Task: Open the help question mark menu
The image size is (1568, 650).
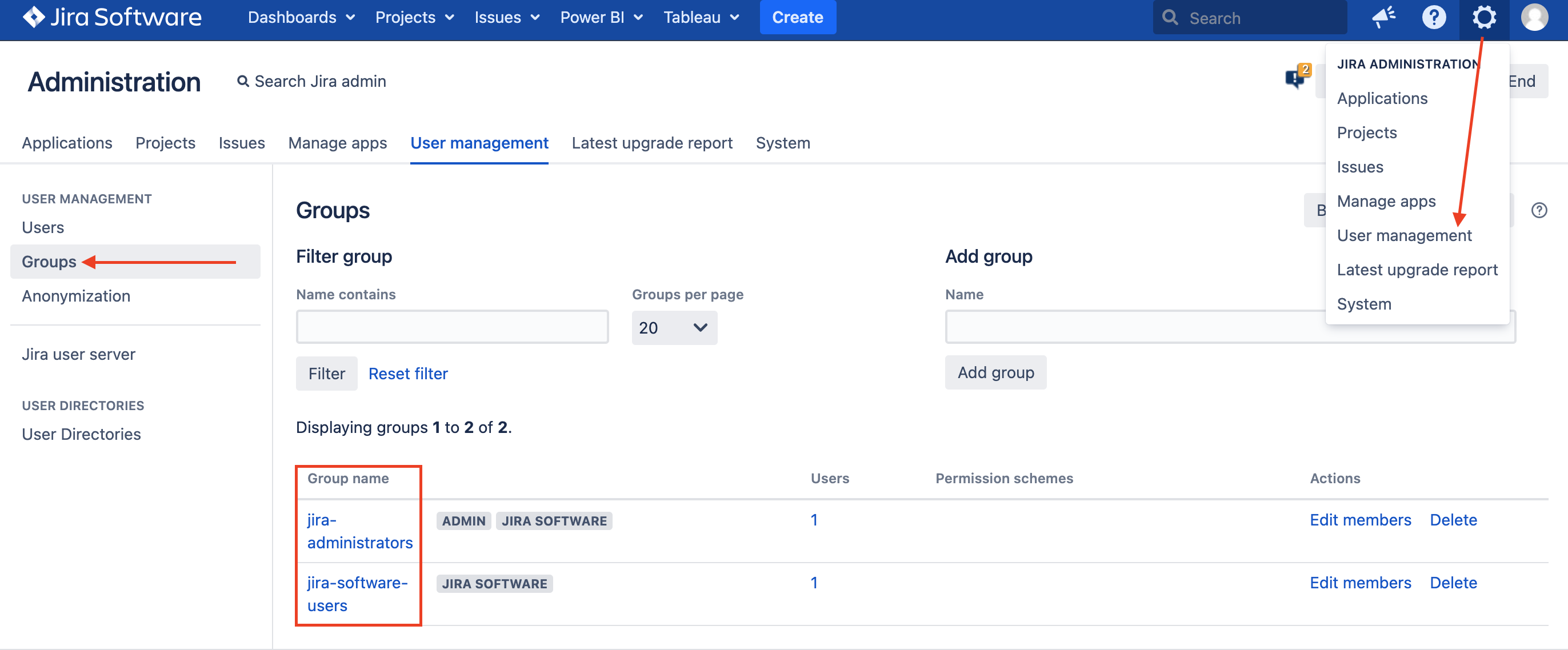Action: point(1434,17)
